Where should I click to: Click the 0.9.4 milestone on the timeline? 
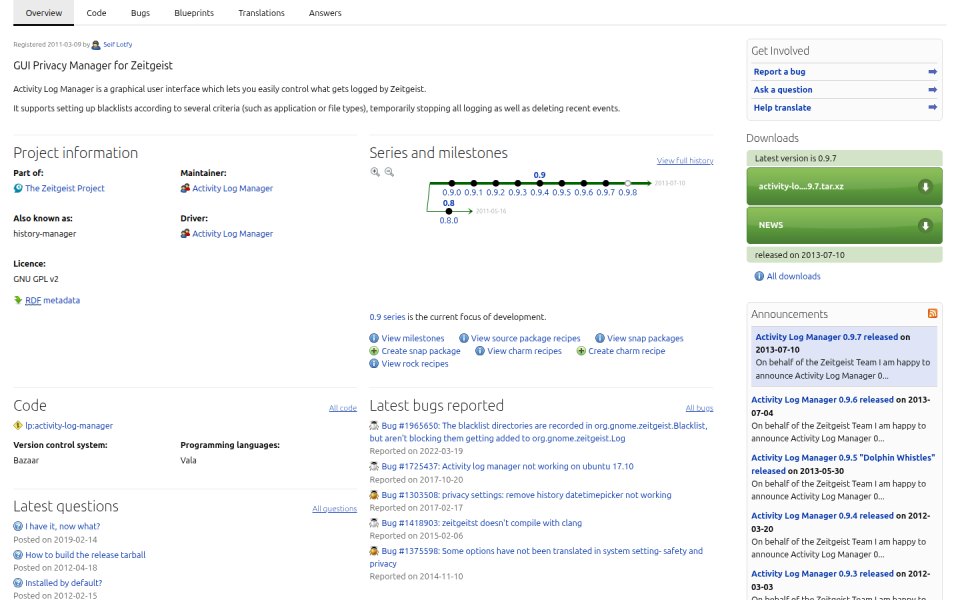[539, 192]
